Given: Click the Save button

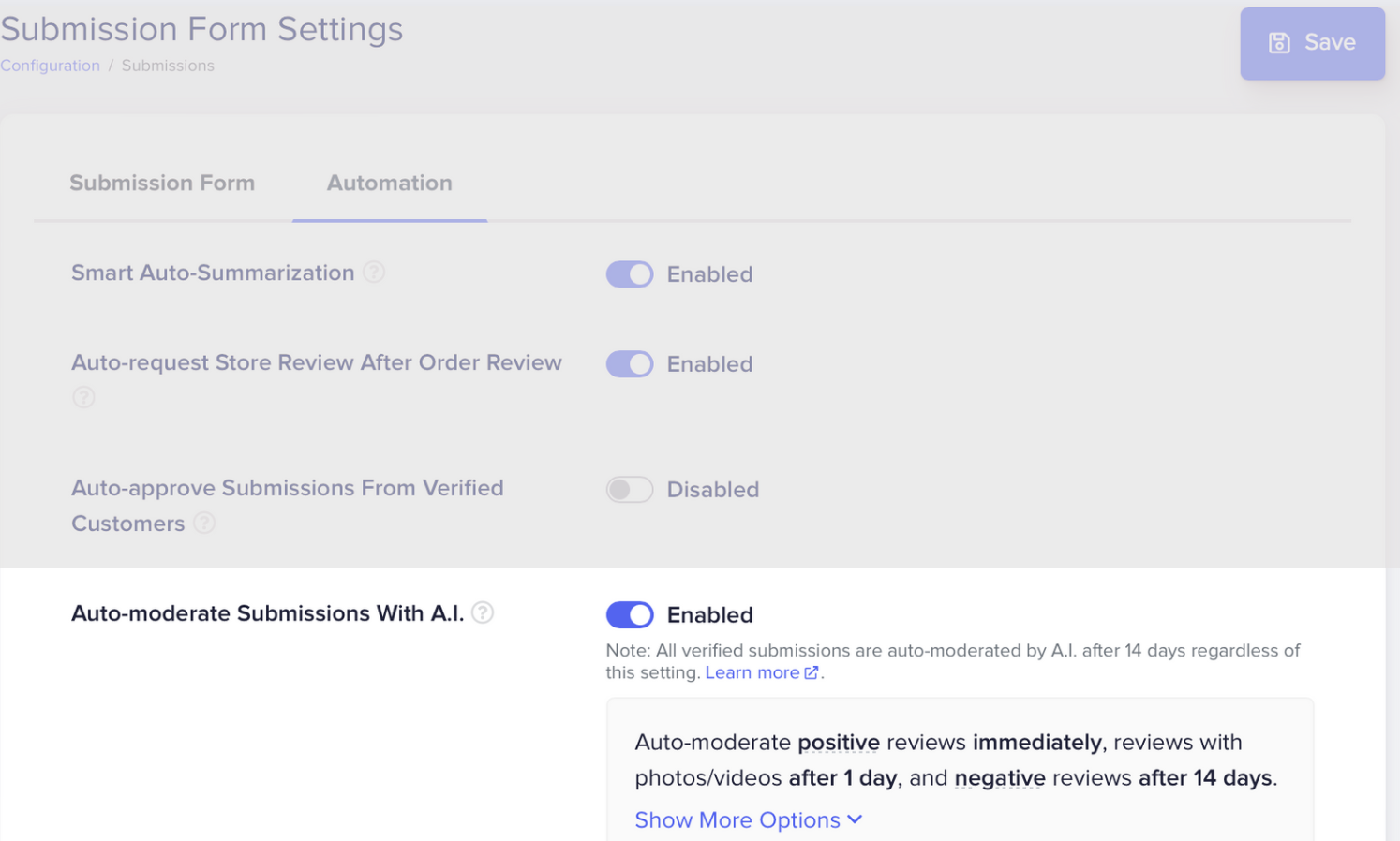Looking at the screenshot, I should [1312, 42].
